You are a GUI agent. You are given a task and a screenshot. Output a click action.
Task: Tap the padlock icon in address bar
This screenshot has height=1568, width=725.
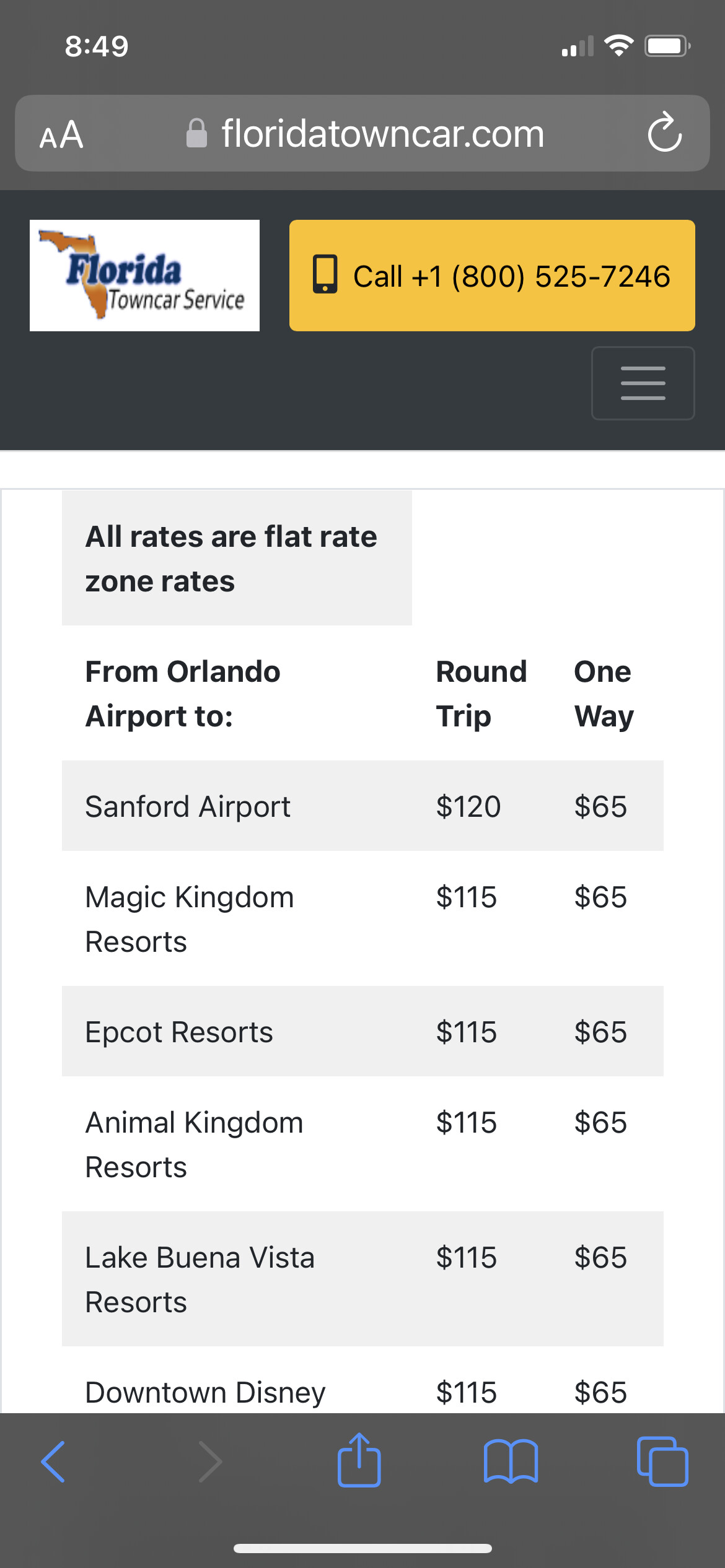click(x=196, y=133)
